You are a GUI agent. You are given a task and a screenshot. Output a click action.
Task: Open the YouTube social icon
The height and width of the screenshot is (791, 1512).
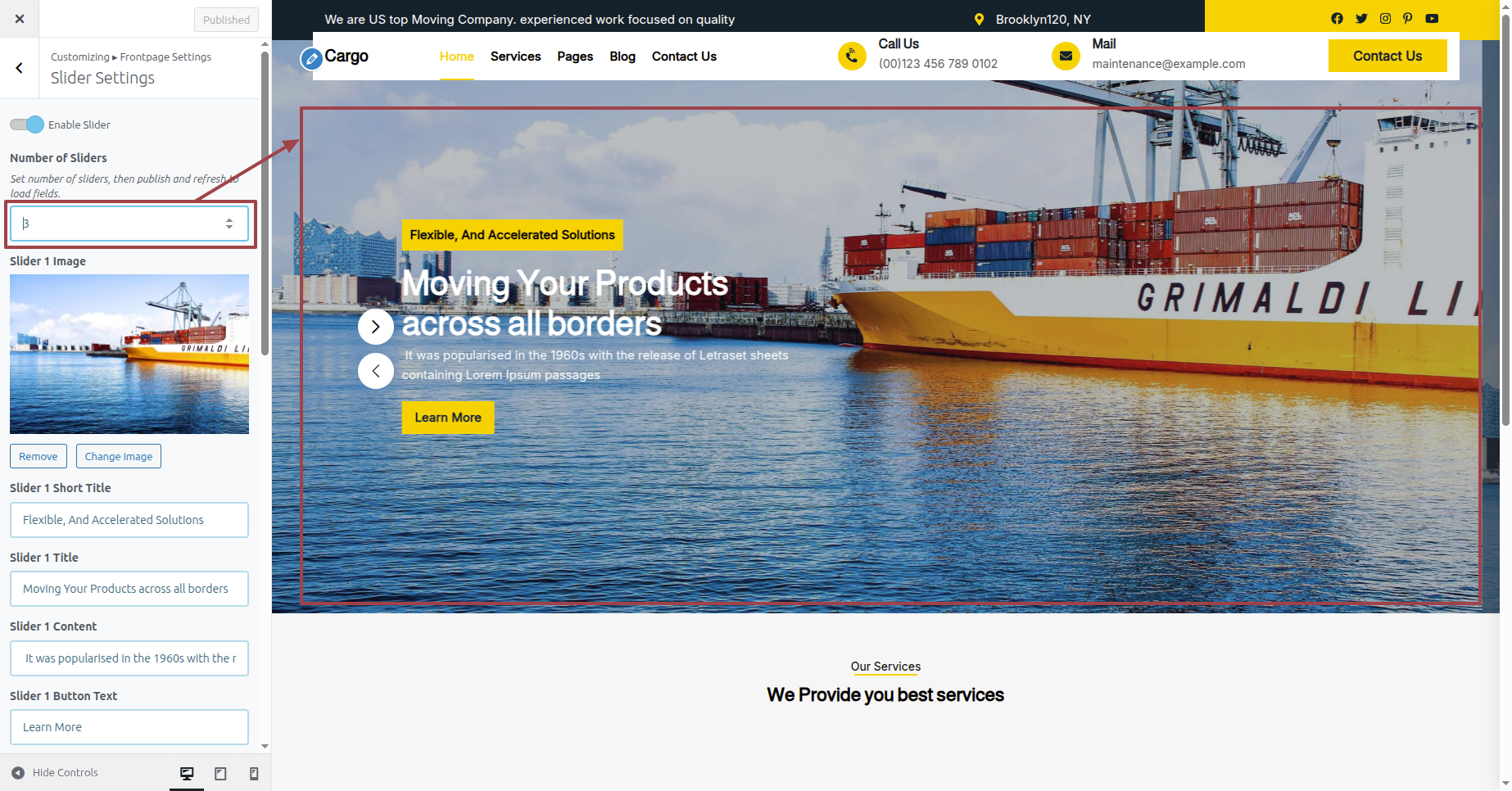tap(1432, 19)
